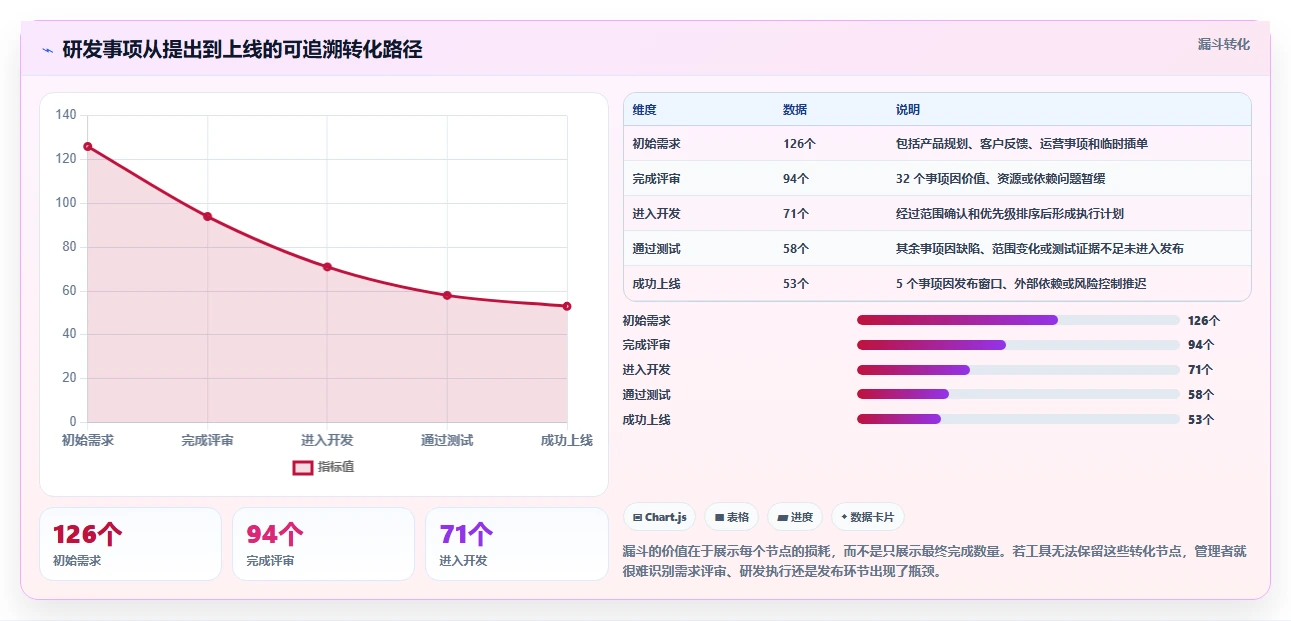This screenshot has width=1291, height=621.
Task: Click description 其余事项因缺陷、范围变化或测试证据不足未进入发布
Action: point(1040,249)
